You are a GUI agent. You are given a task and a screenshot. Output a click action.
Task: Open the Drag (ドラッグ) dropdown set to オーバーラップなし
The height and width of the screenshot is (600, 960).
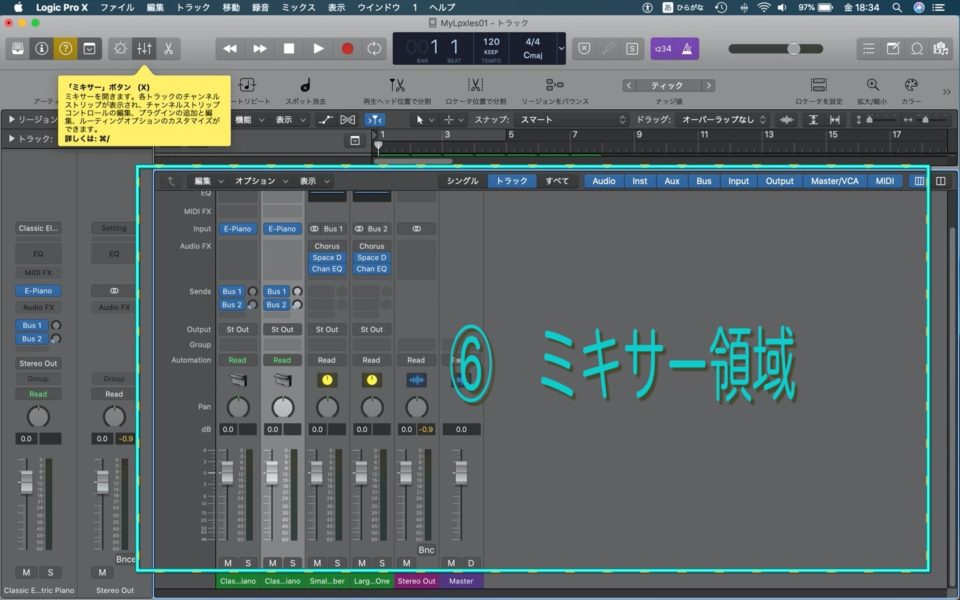722,120
